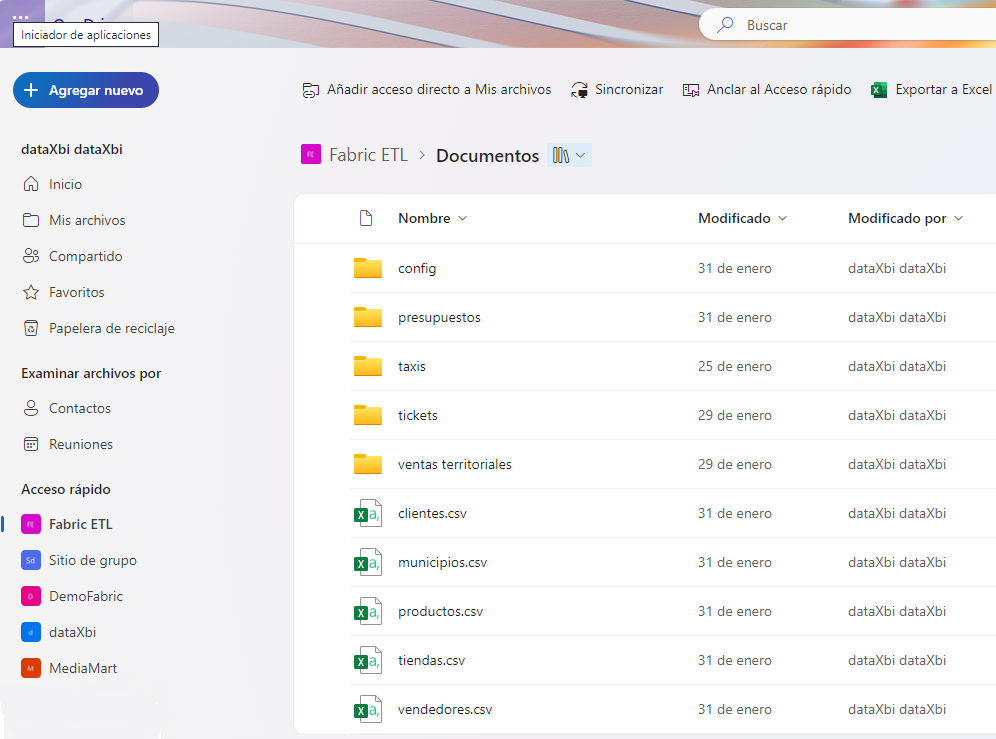Open the Microsoft 365 app launcher

click(22, 15)
